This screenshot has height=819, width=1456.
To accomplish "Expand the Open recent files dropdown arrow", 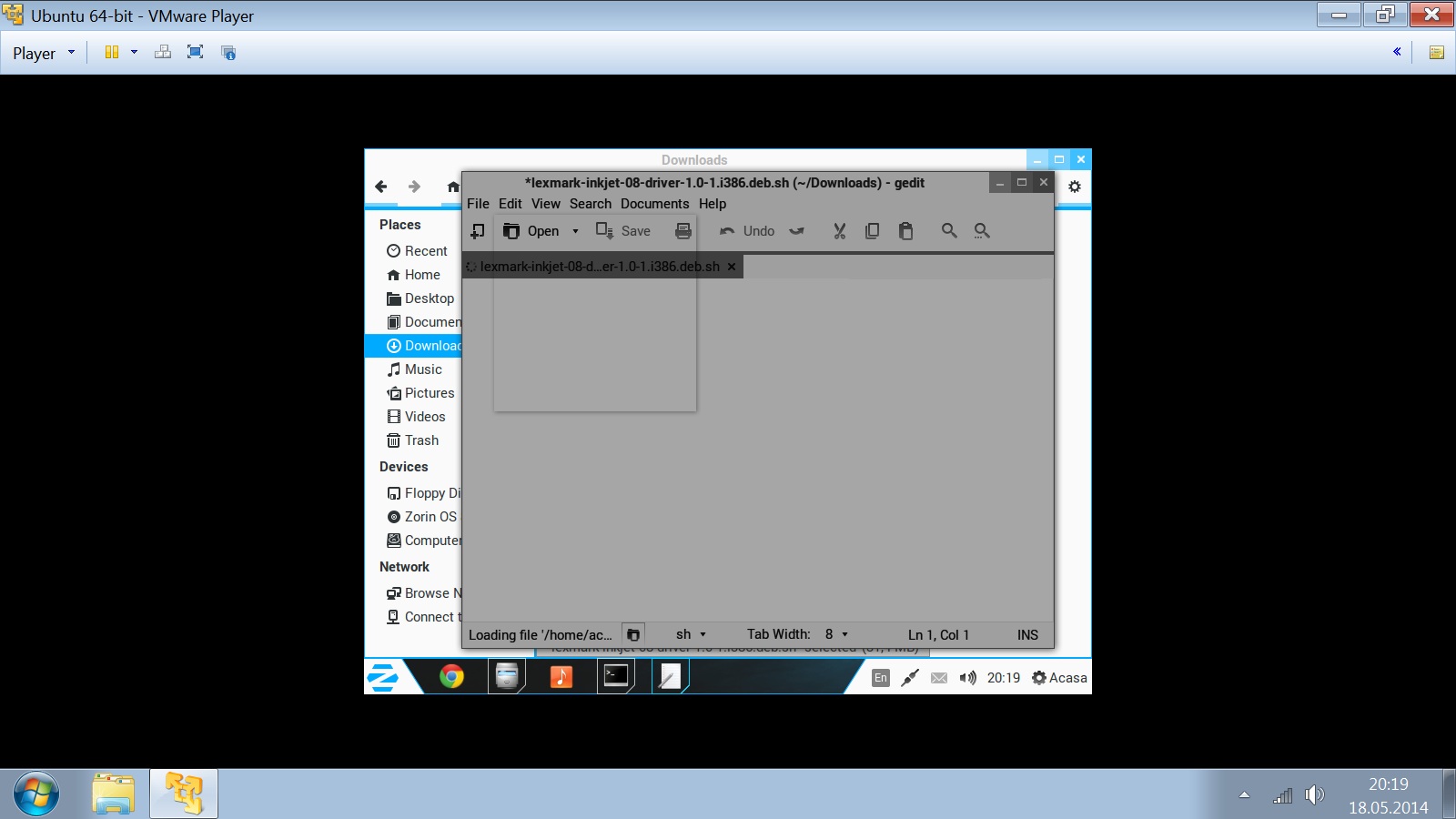I will click(x=575, y=231).
